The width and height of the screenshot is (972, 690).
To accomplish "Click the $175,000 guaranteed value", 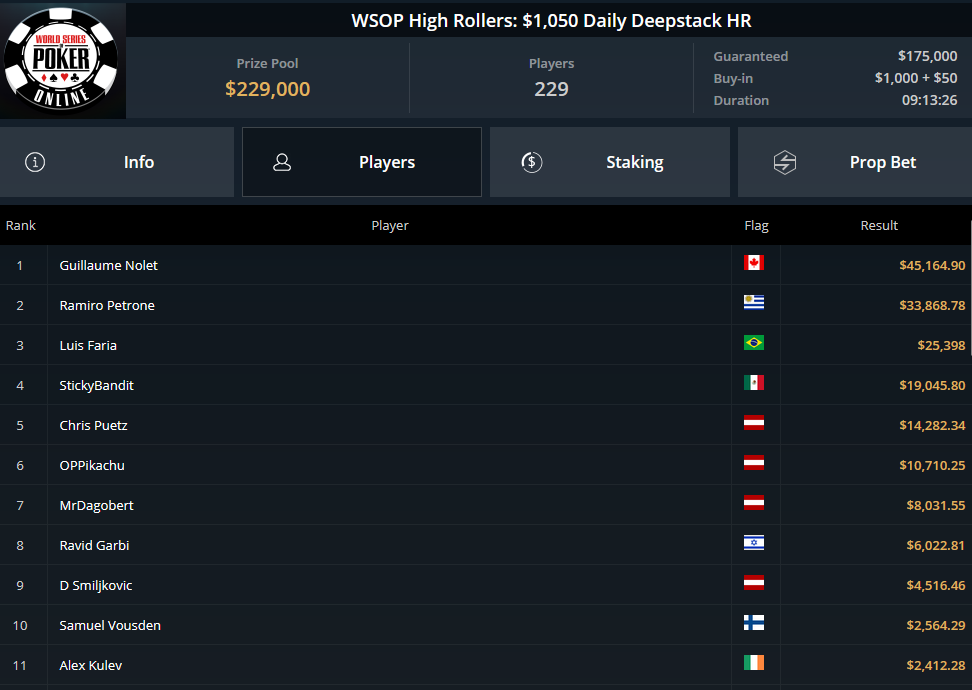I will [927, 56].
